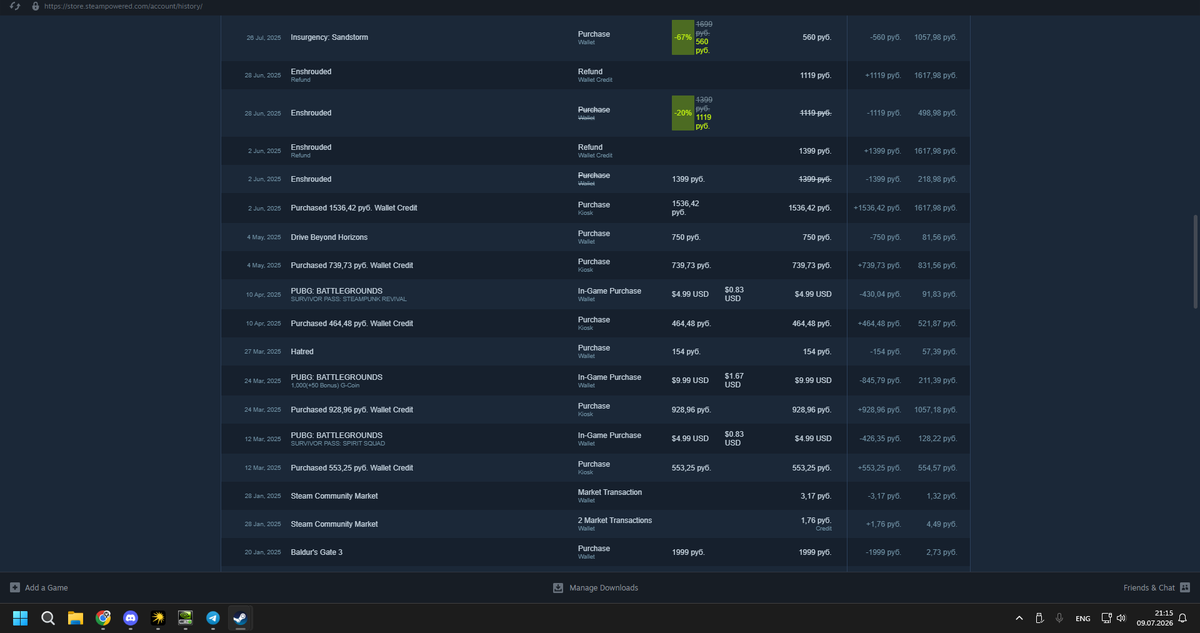Open the Add a Game link
Image resolution: width=1200 pixels, height=633 pixels.
pyautogui.click(x=46, y=587)
